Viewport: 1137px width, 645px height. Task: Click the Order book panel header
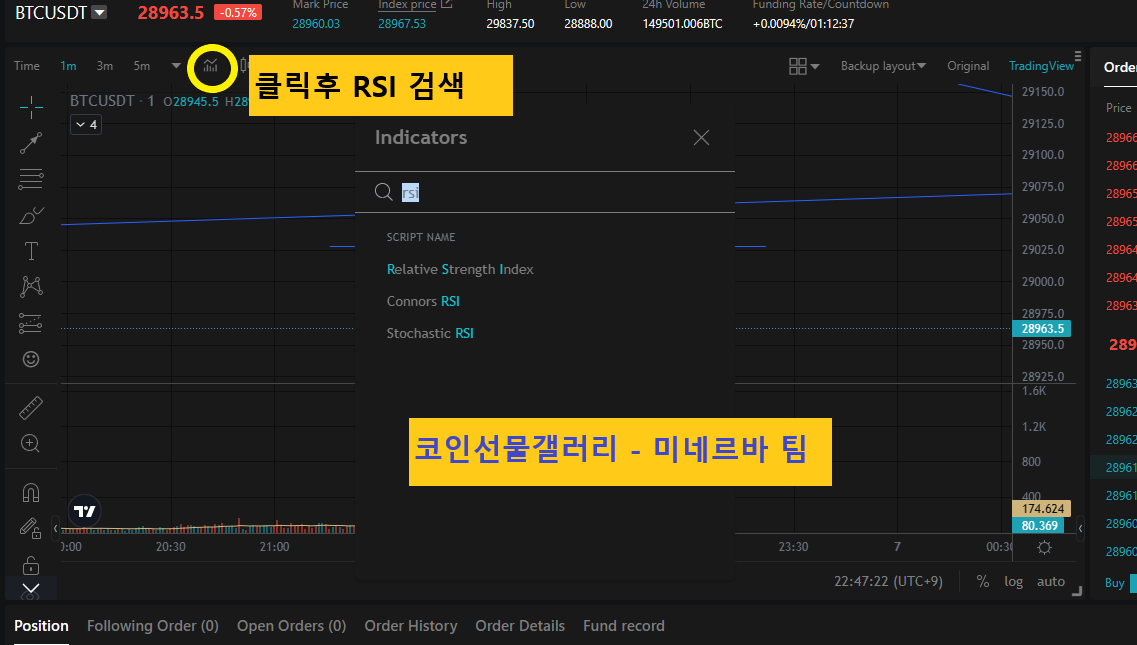[x=1120, y=67]
